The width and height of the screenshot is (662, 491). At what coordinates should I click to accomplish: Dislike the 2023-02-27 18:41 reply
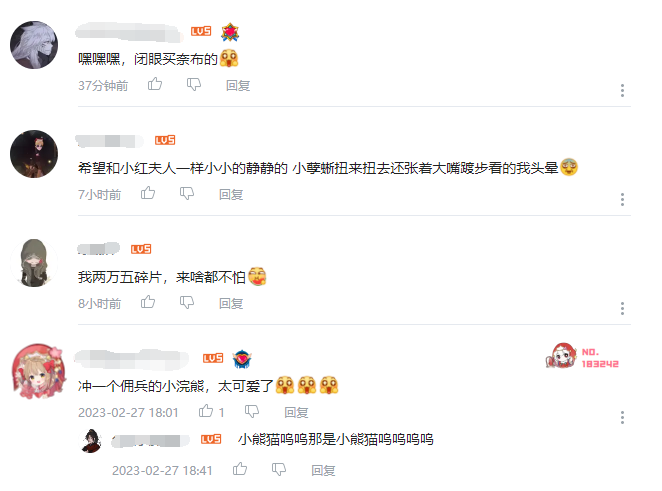tap(279, 469)
